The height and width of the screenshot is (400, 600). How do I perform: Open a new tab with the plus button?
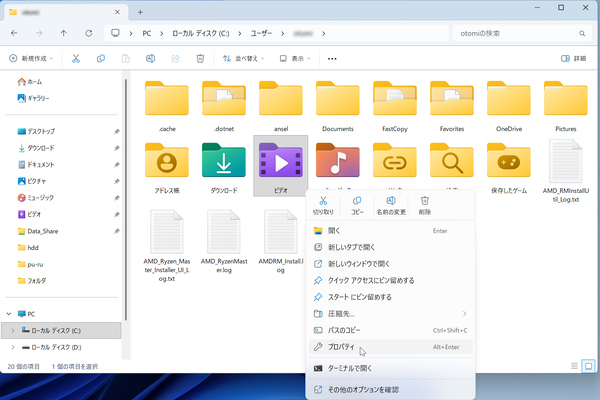tap(140, 12)
